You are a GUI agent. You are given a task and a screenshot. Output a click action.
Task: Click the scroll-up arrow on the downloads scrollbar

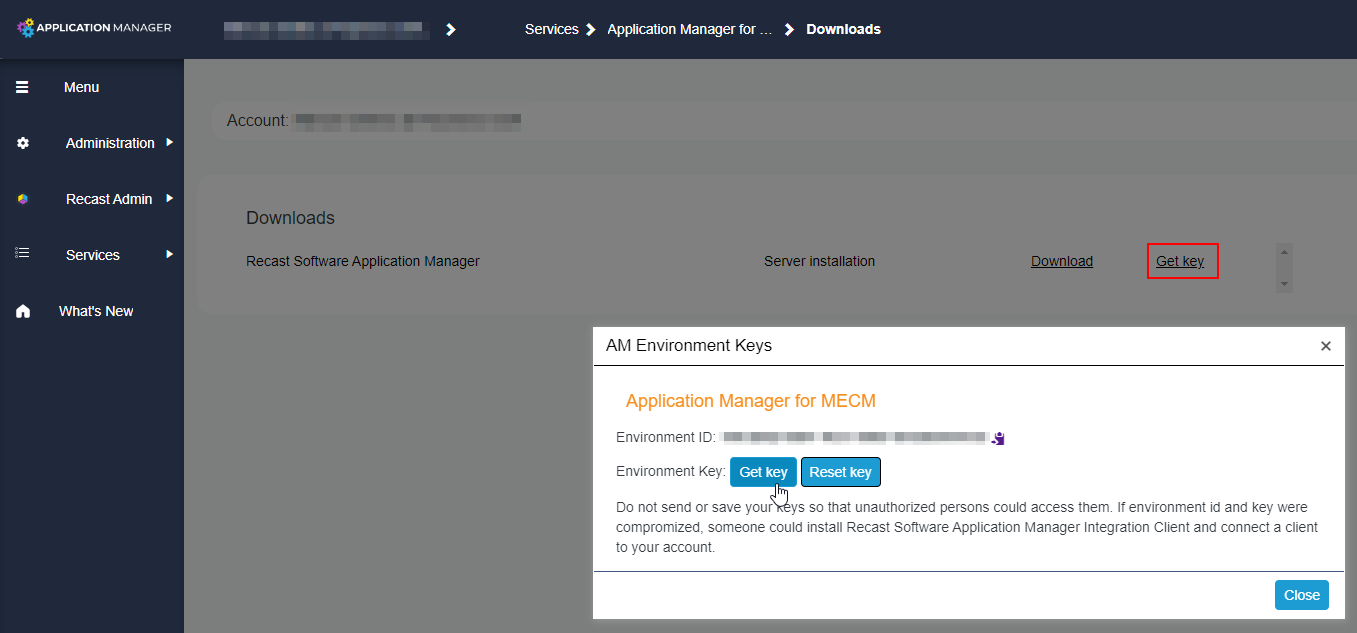pyautogui.click(x=1284, y=251)
